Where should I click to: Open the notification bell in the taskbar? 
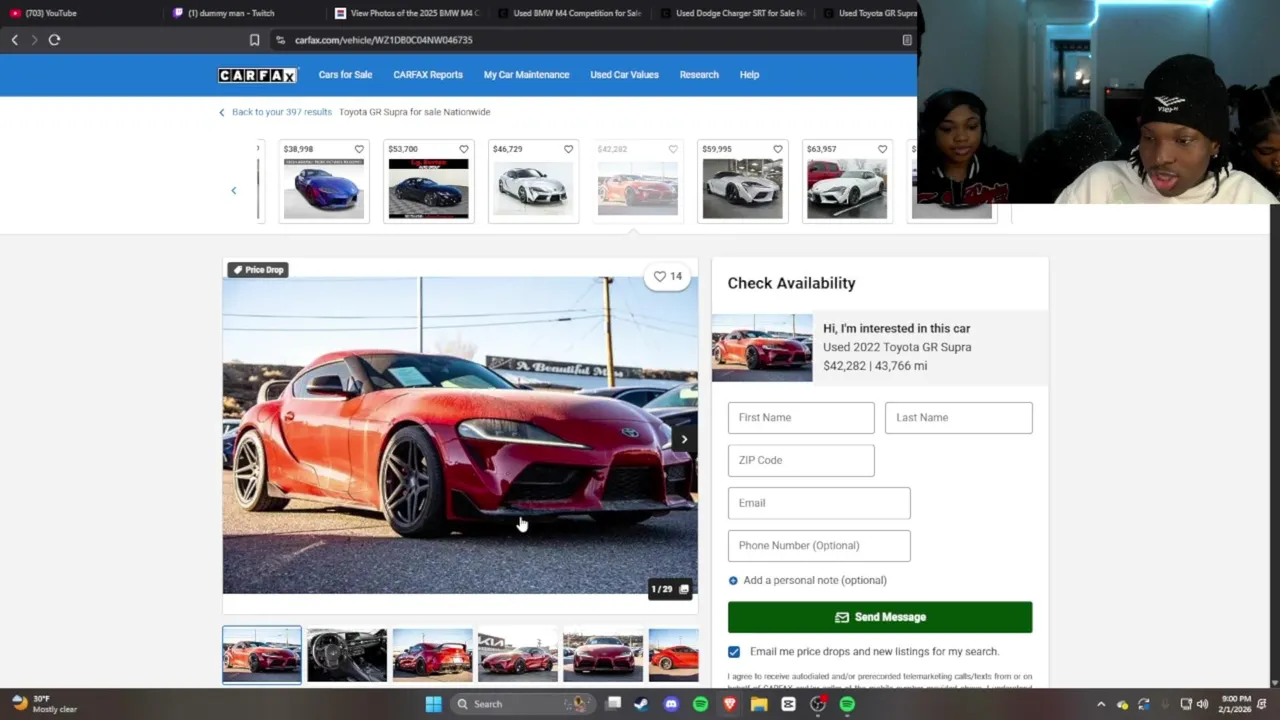point(1261,704)
